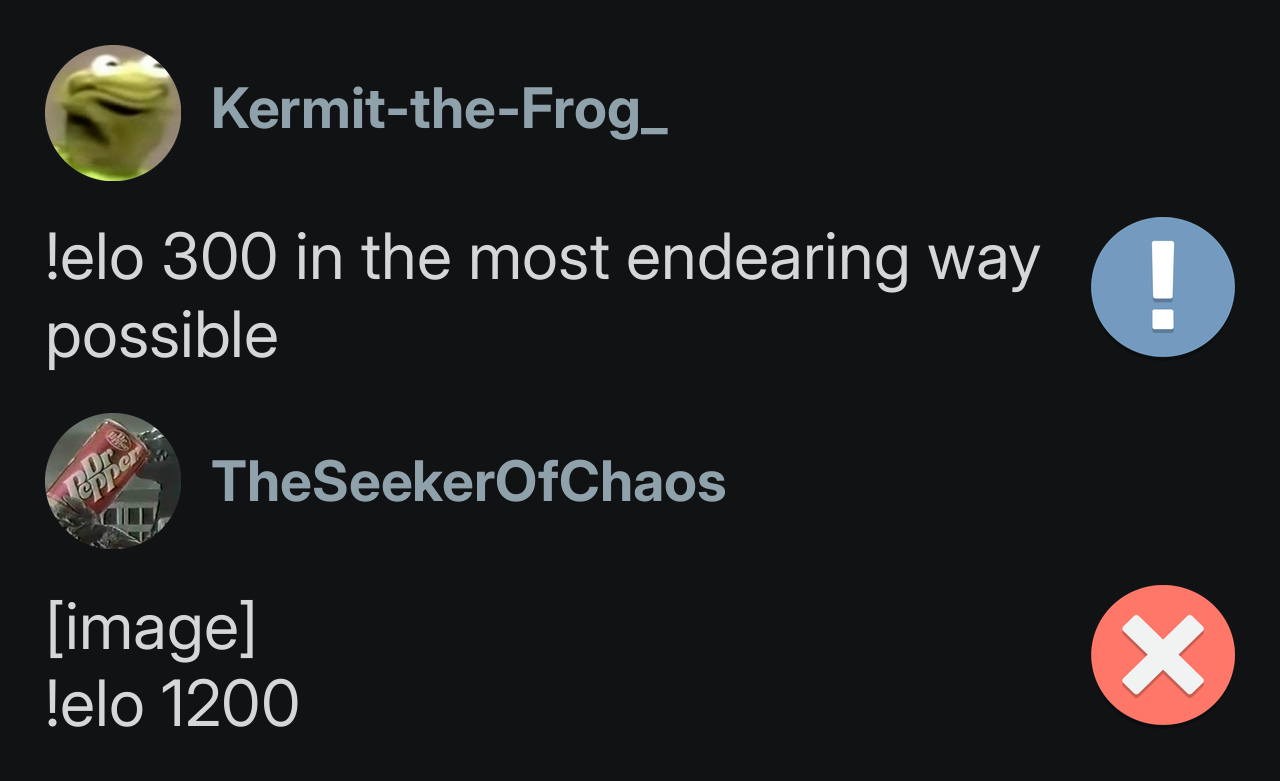1280x781 pixels.
Task: Select TheSeekerOfChaos's round avatar
Action: (x=113, y=481)
